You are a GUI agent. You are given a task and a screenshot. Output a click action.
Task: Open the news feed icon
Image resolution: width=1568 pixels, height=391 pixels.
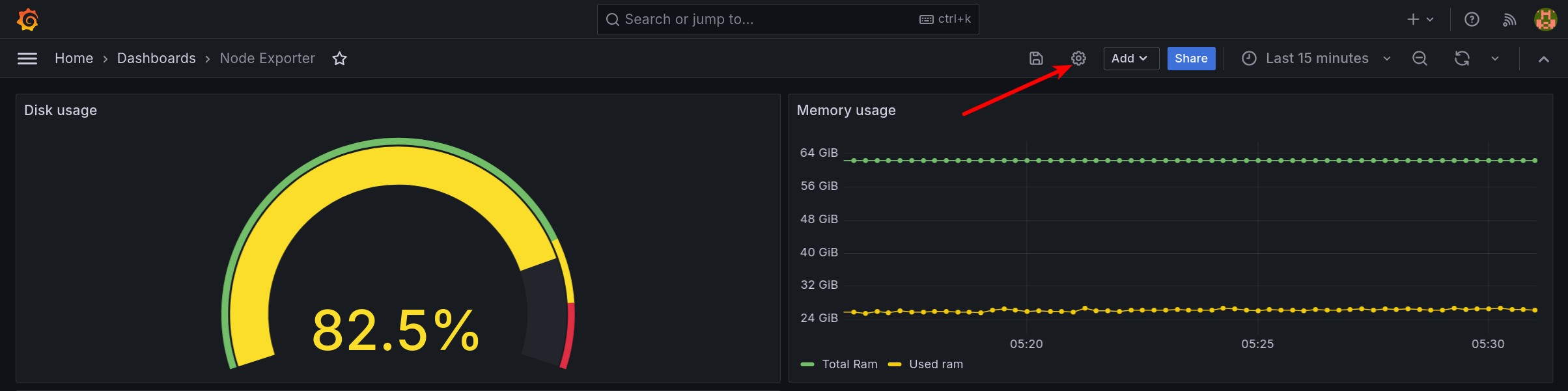click(x=1509, y=20)
